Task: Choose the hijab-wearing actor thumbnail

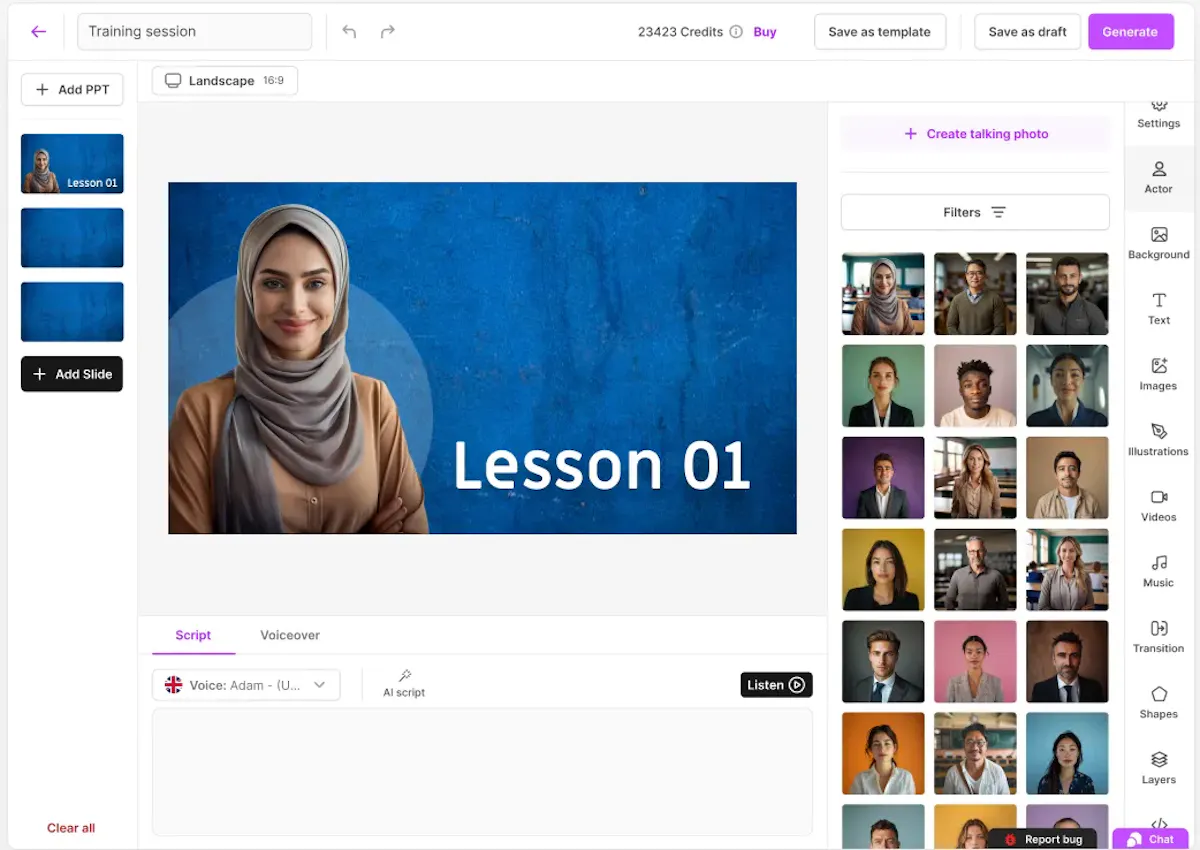Action: coord(883,294)
